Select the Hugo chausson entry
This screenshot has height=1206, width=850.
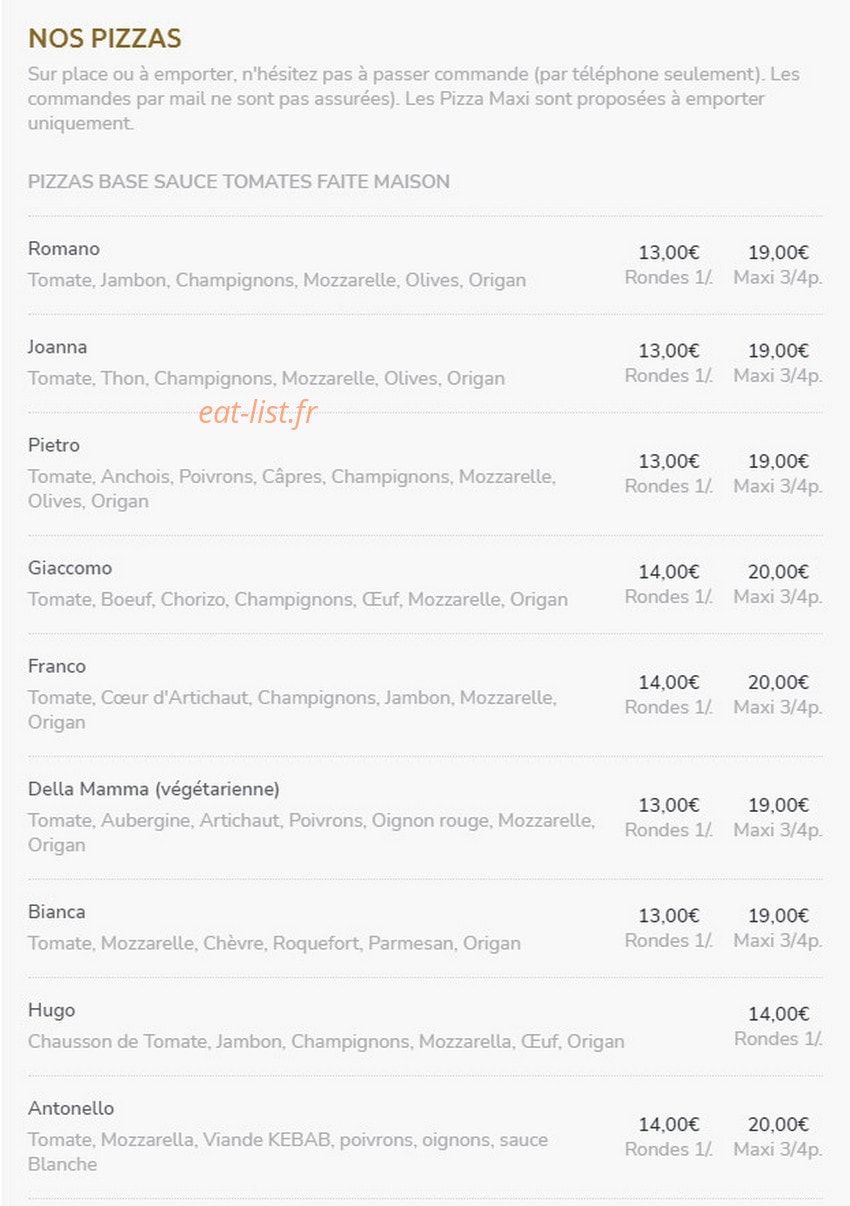(x=52, y=1010)
